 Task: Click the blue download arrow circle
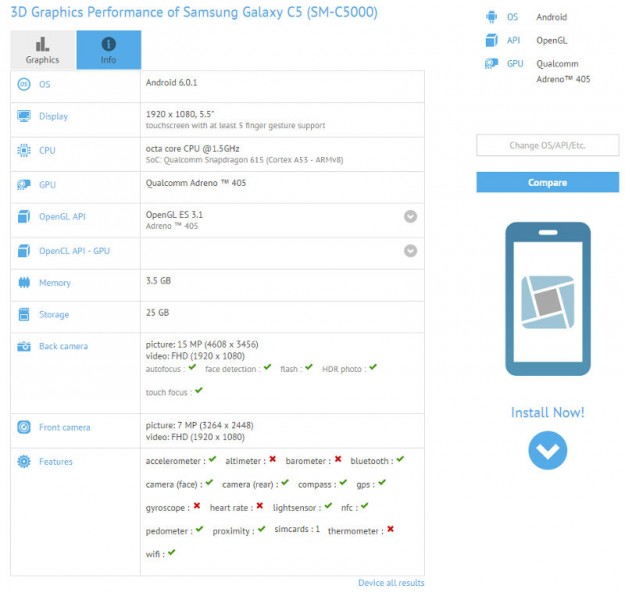(x=547, y=451)
